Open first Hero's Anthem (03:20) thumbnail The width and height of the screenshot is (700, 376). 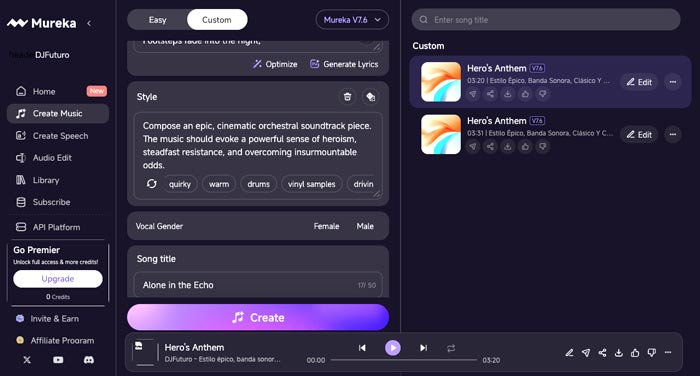pyautogui.click(x=441, y=82)
